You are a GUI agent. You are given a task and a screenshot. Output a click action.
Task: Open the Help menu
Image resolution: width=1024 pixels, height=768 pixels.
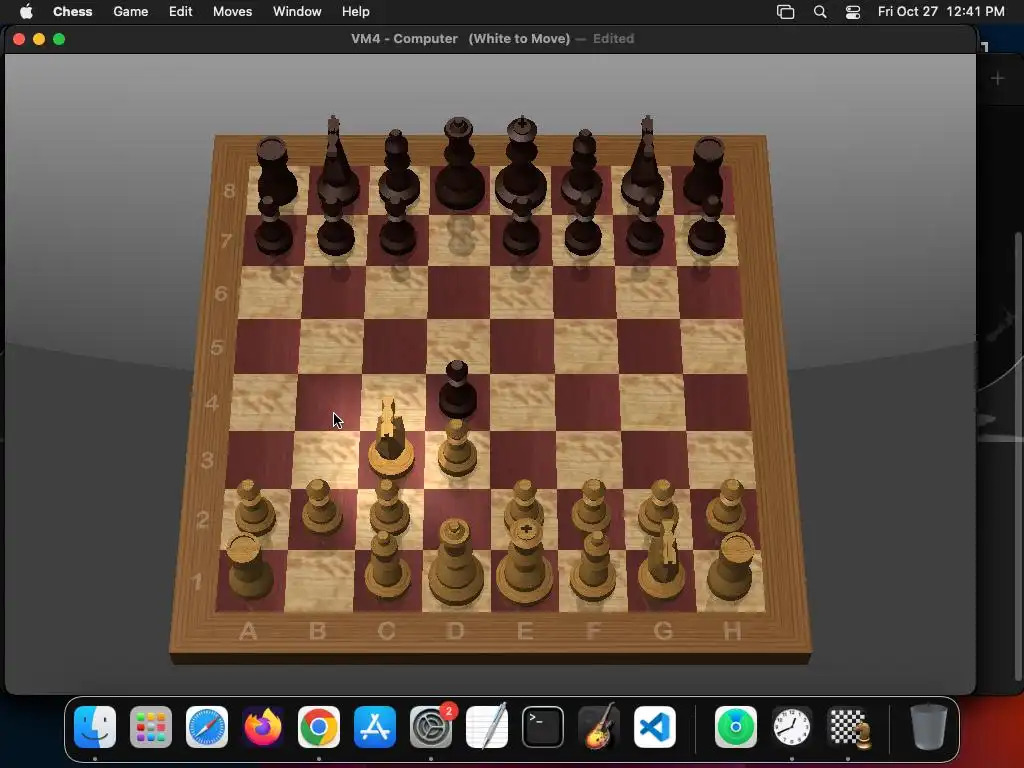click(x=355, y=11)
